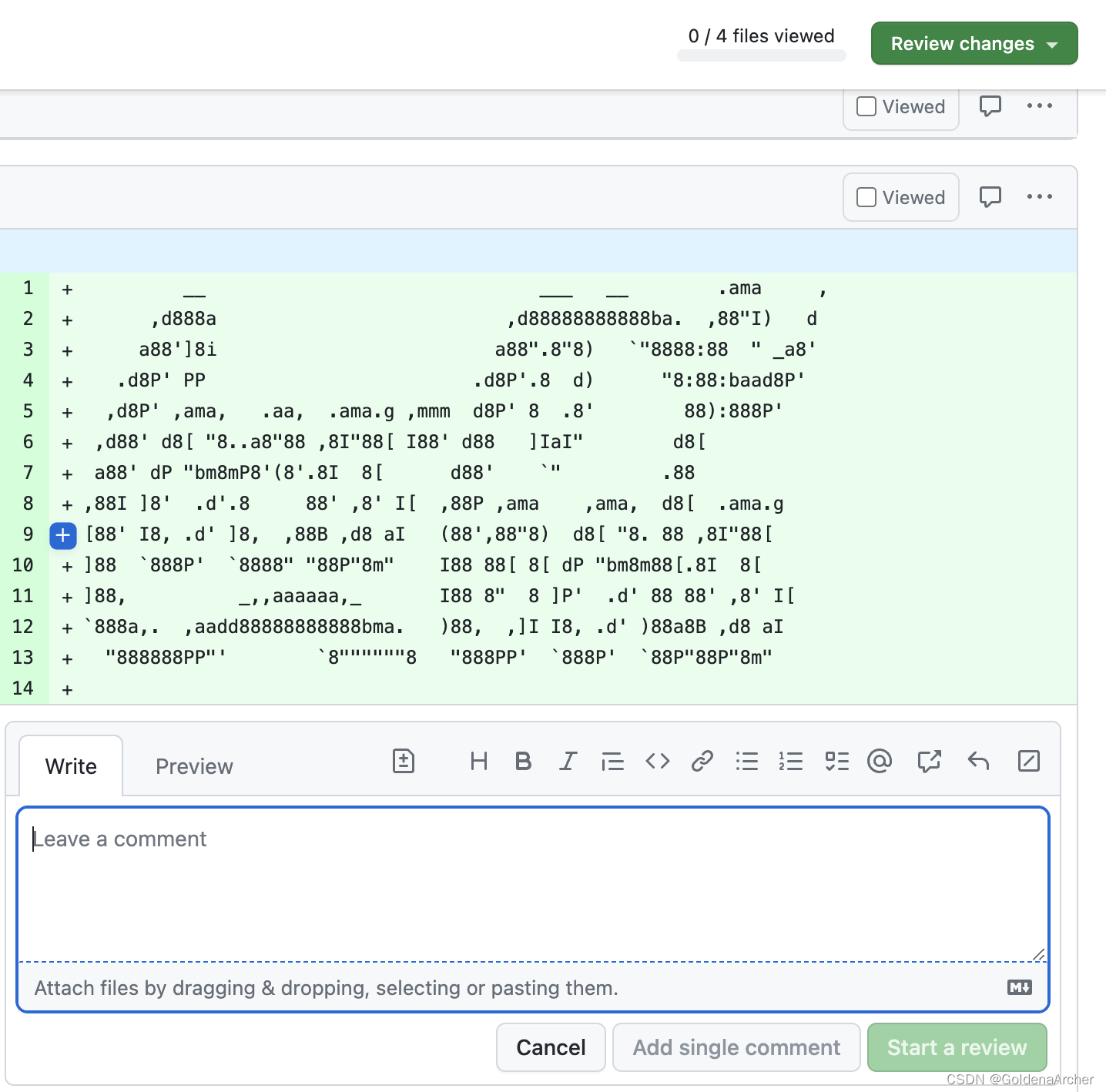The image size is (1106, 1092).
Task: Click the Markdown supported icon
Action: (x=1020, y=987)
